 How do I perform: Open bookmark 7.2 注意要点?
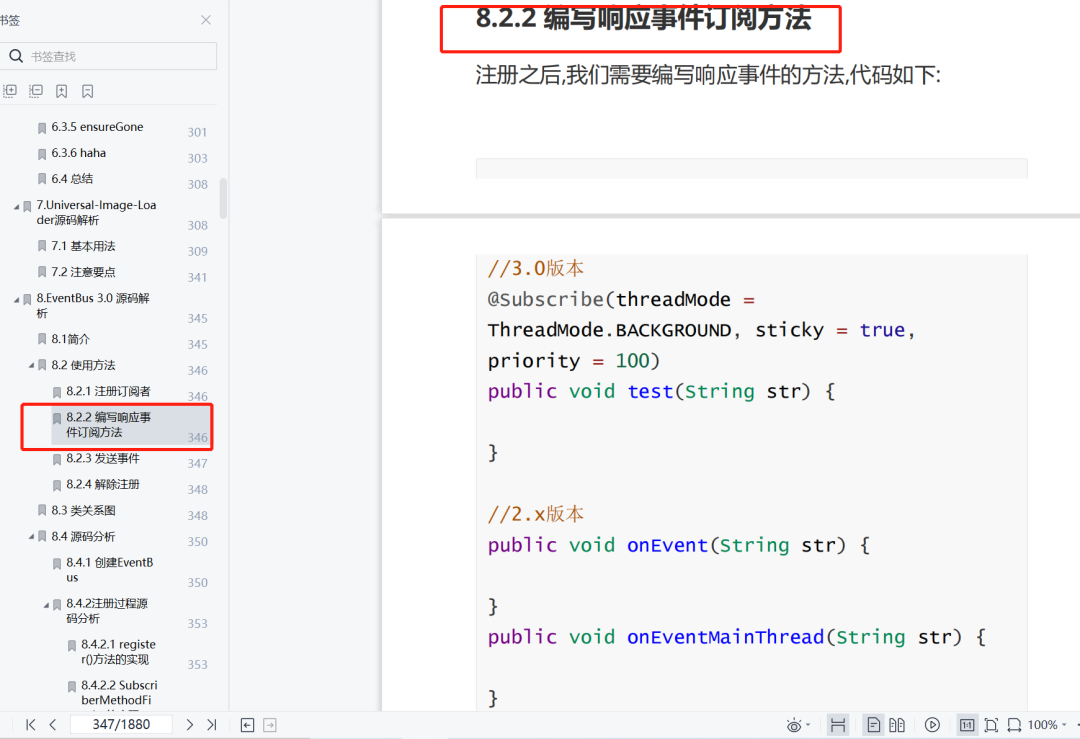[x=83, y=272]
